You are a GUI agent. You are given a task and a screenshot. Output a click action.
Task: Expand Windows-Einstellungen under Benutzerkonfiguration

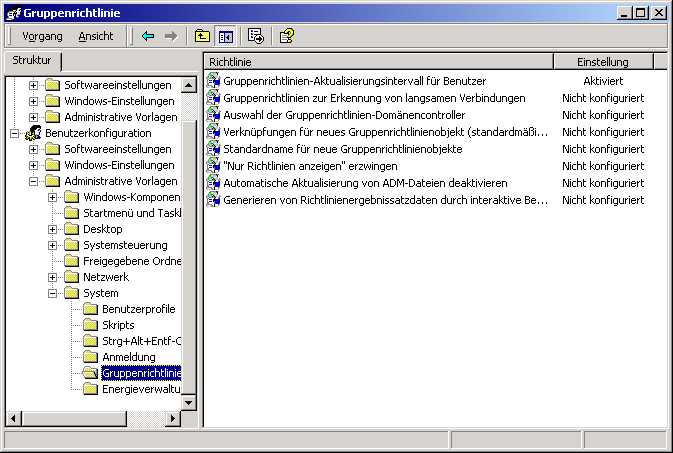coord(33,165)
